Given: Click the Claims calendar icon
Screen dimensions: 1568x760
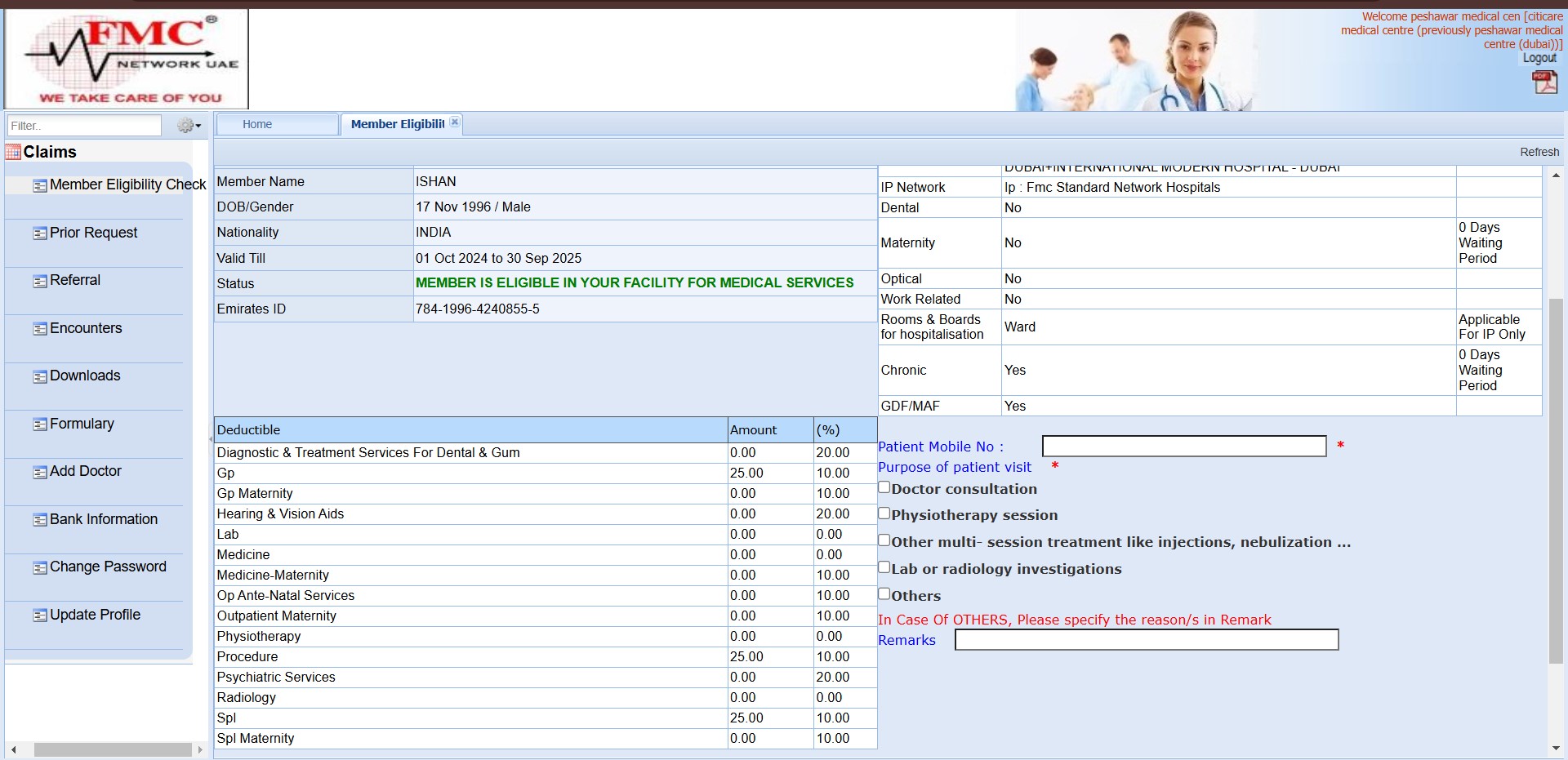Looking at the screenshot, I should tap(13, 152).
